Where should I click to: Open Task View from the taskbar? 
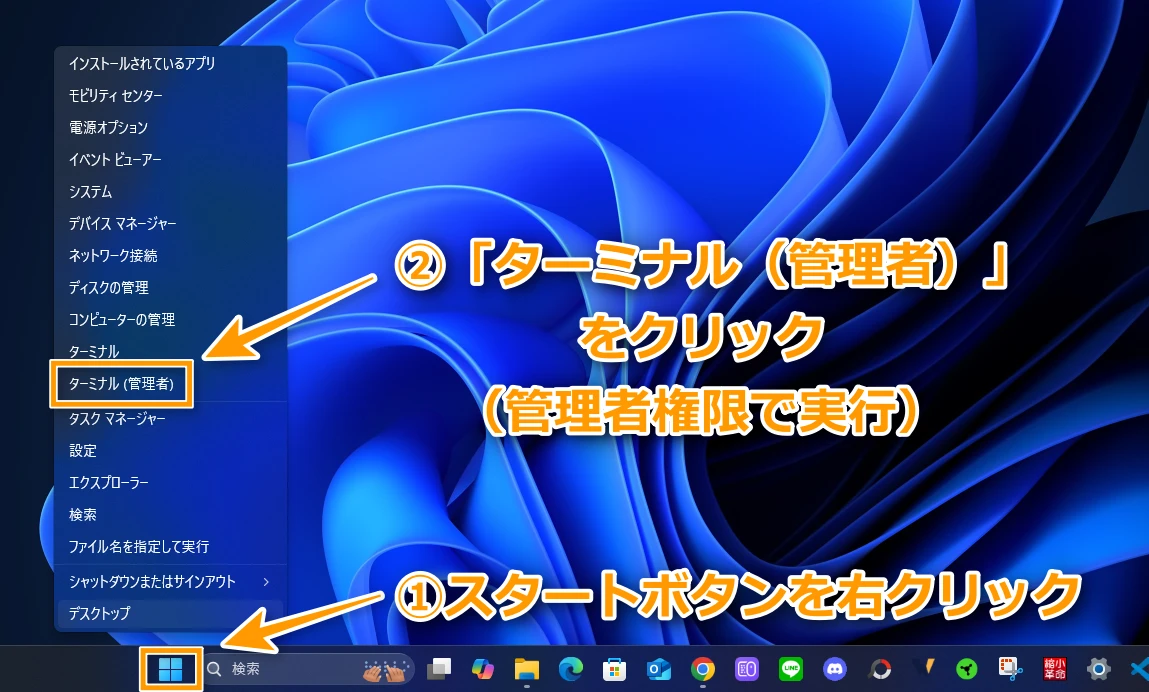(439, 669)
